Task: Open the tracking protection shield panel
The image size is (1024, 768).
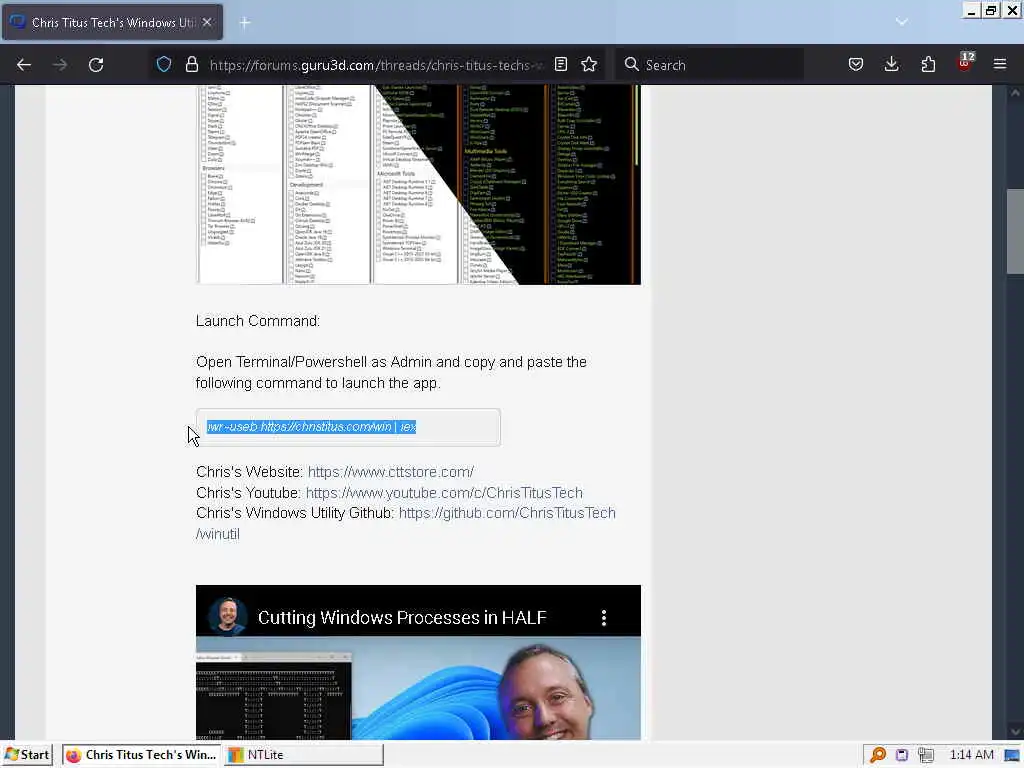Action: pos(164,64)
